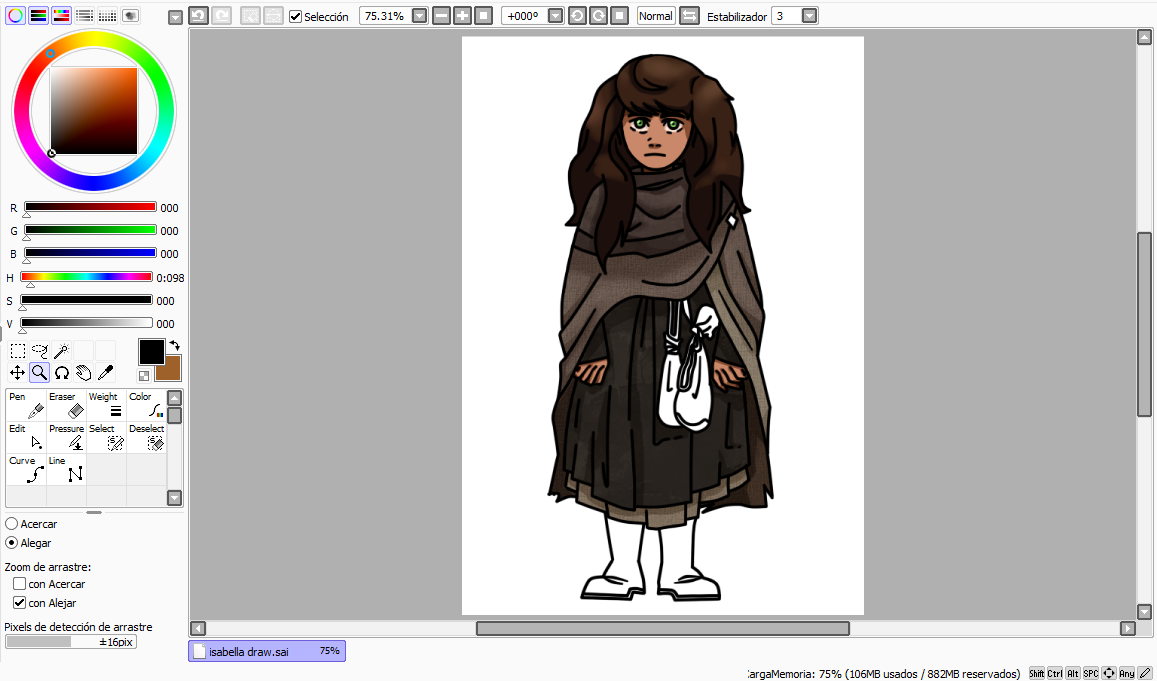This screenshot has height=681, width=1157.
Task: Redo the last action
Action: click(221, 15)
